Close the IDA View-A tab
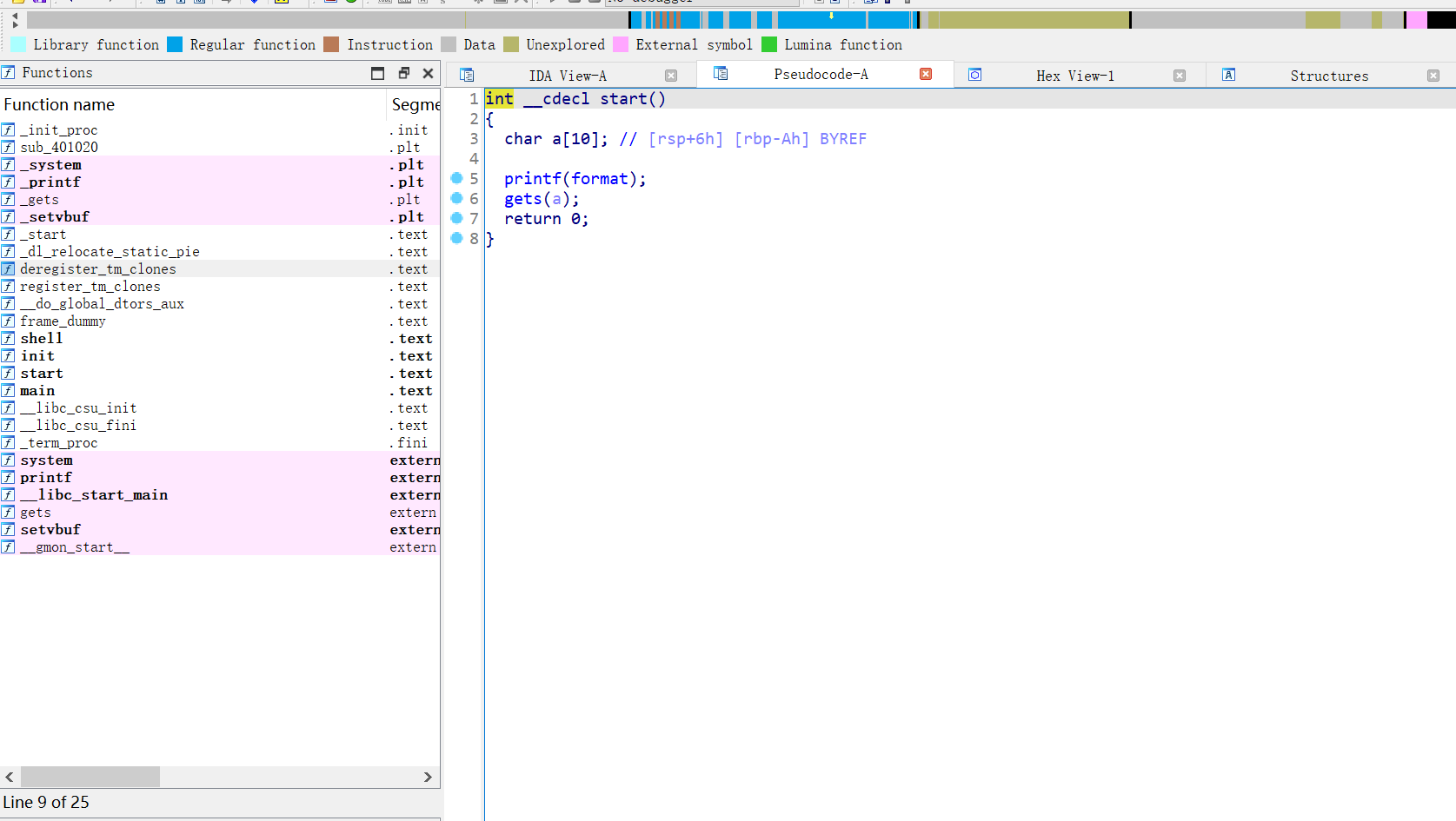1456x821 pixels. [671, 76]
